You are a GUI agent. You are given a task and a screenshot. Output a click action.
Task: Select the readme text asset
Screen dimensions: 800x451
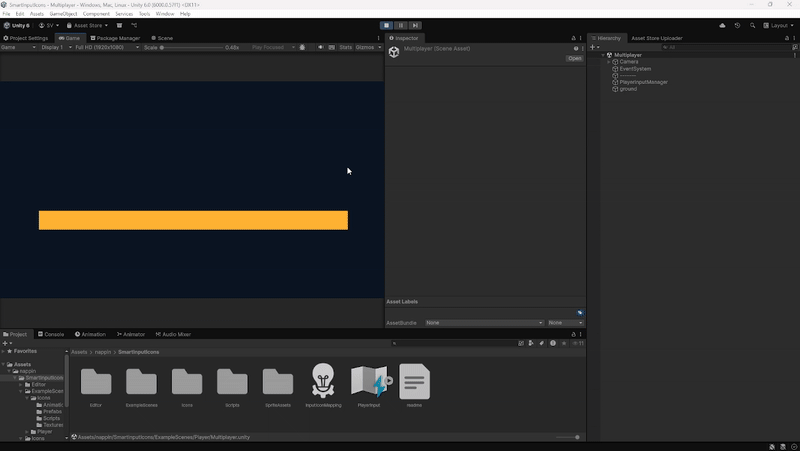[414, 382]
